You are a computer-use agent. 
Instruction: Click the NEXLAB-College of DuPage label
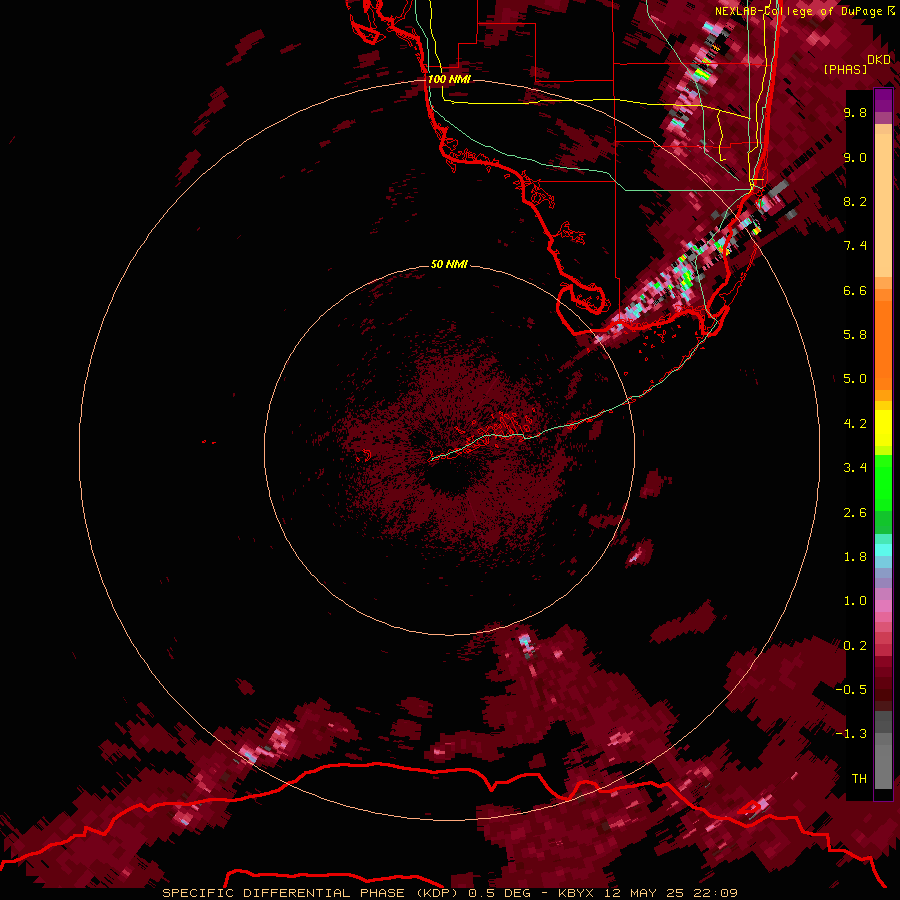[798, 11]
